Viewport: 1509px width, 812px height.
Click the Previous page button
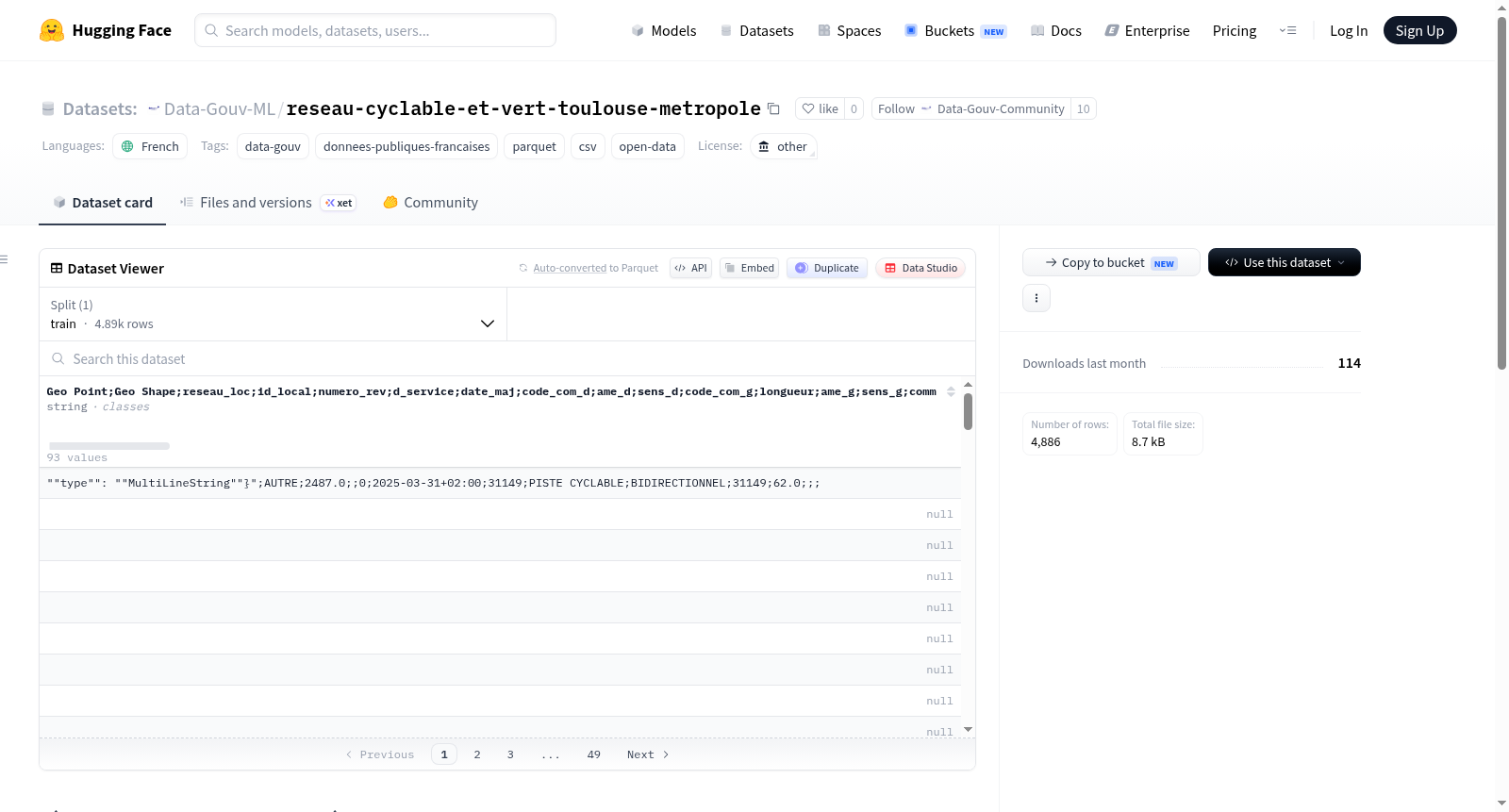[380, 754]
